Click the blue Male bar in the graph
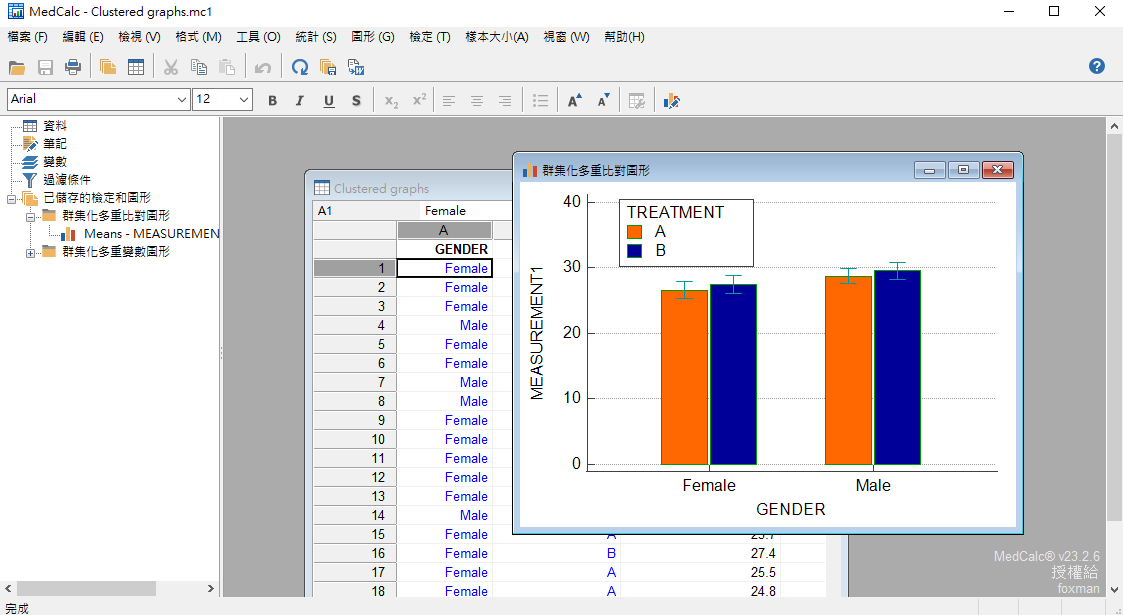This screenshot has width=1123, height=615. [897, 367]
